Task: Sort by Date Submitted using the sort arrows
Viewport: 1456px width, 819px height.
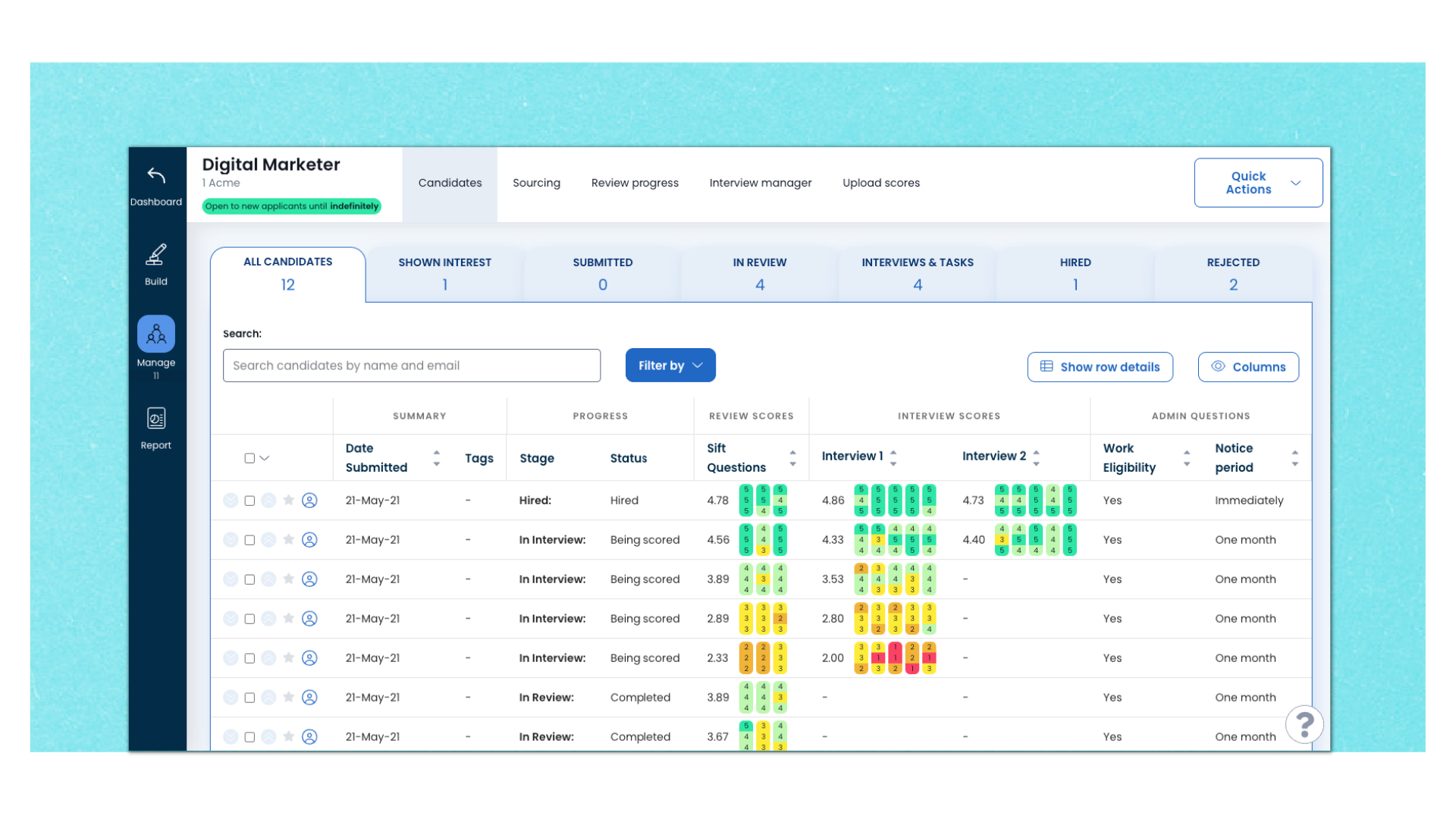Action: tap(437, 458)
